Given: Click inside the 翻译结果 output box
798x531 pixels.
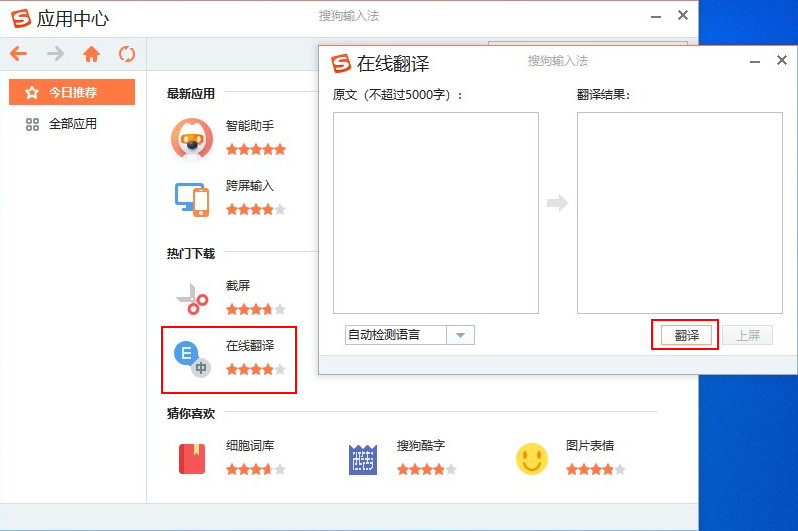Looking at the screenshot, I should pos(679,213).
